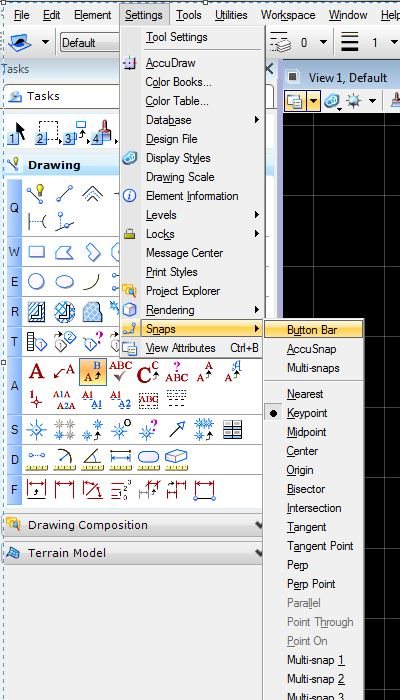Select the Dimension Element tool in row F
This screenshot has width=400, height=700.
point(37,490)
